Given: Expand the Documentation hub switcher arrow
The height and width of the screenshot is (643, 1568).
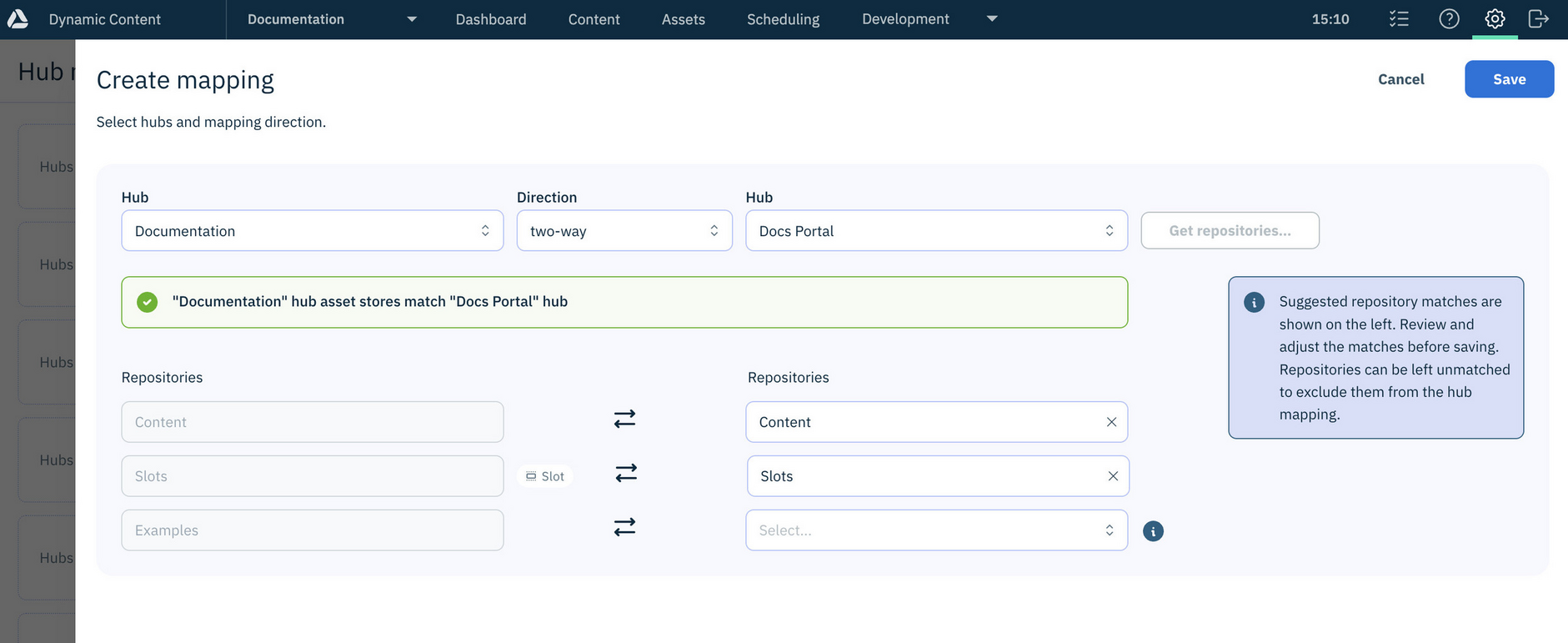Looking at the screenshot, I should [412, 19].
